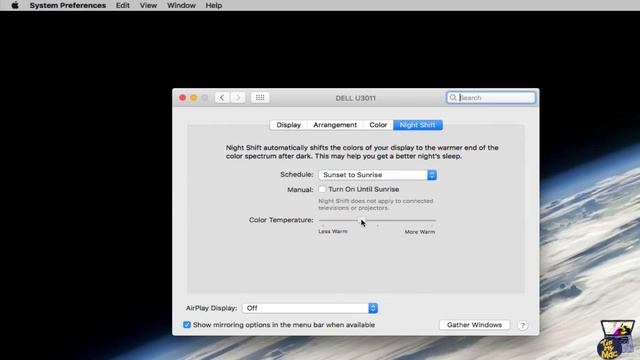
Task: Open the Help menu
Action: tap(213, 5)
